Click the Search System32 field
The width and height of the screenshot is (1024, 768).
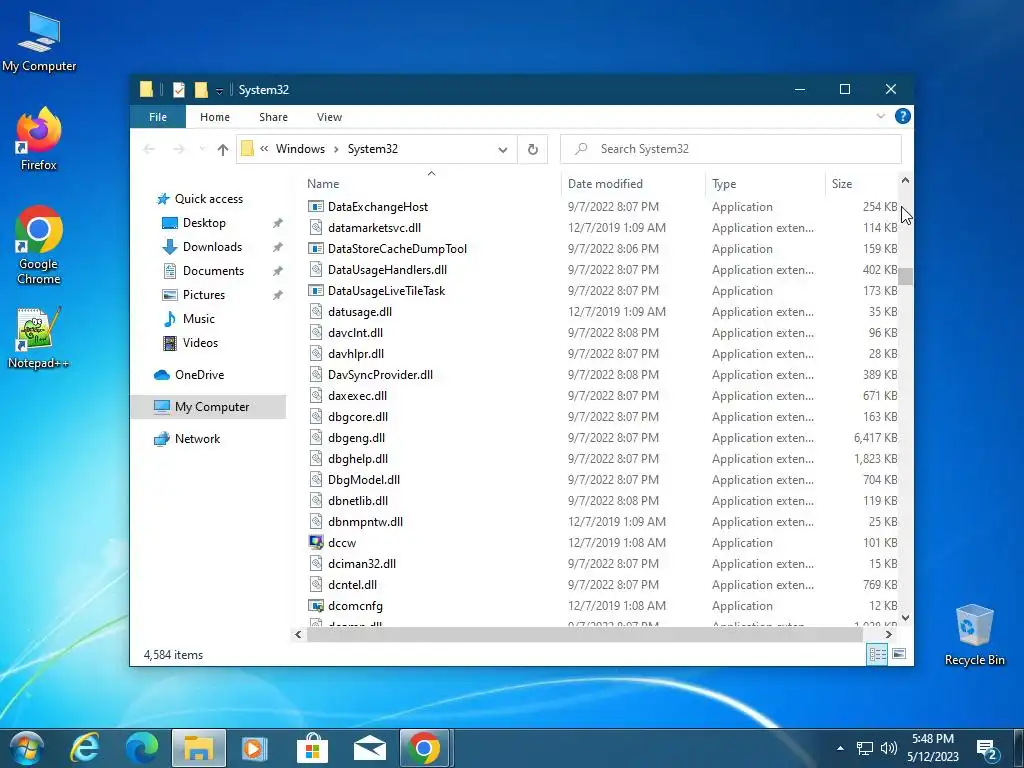(x=731, y=149)
